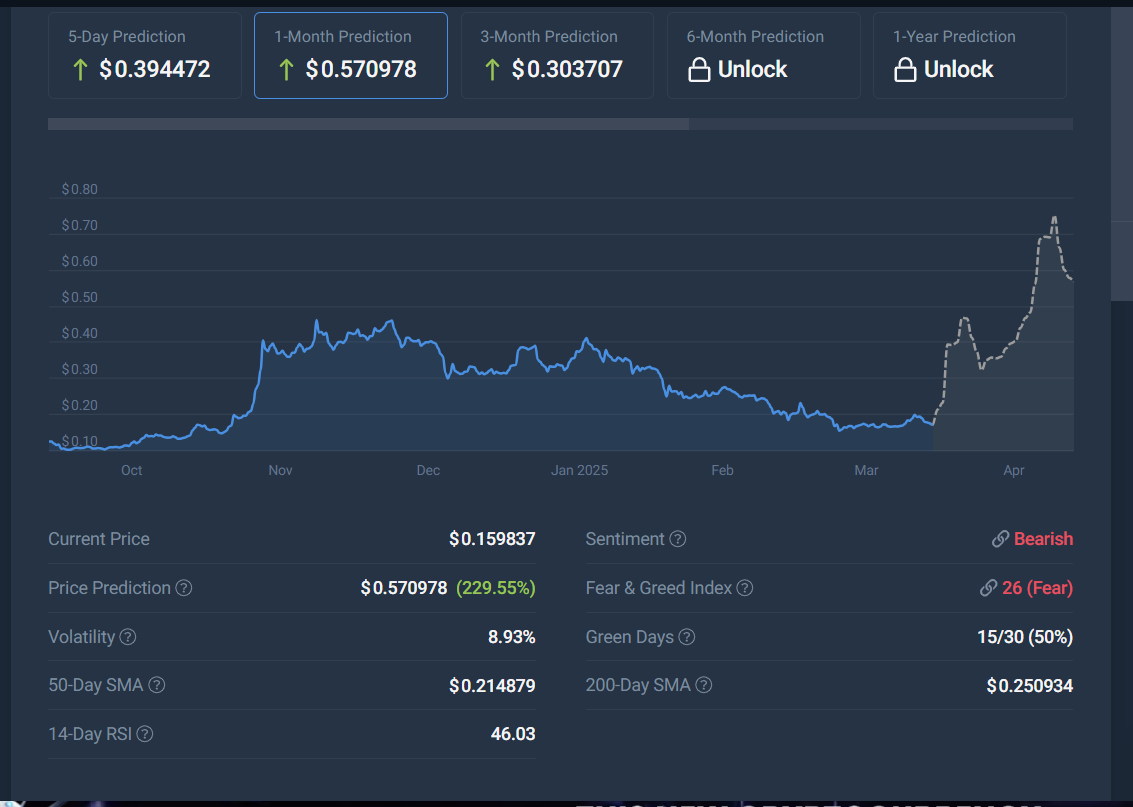Click help icon next to Sentiment
Image resolution: width=1133 pixels, height=807 pixels.
tap(678, 539)
